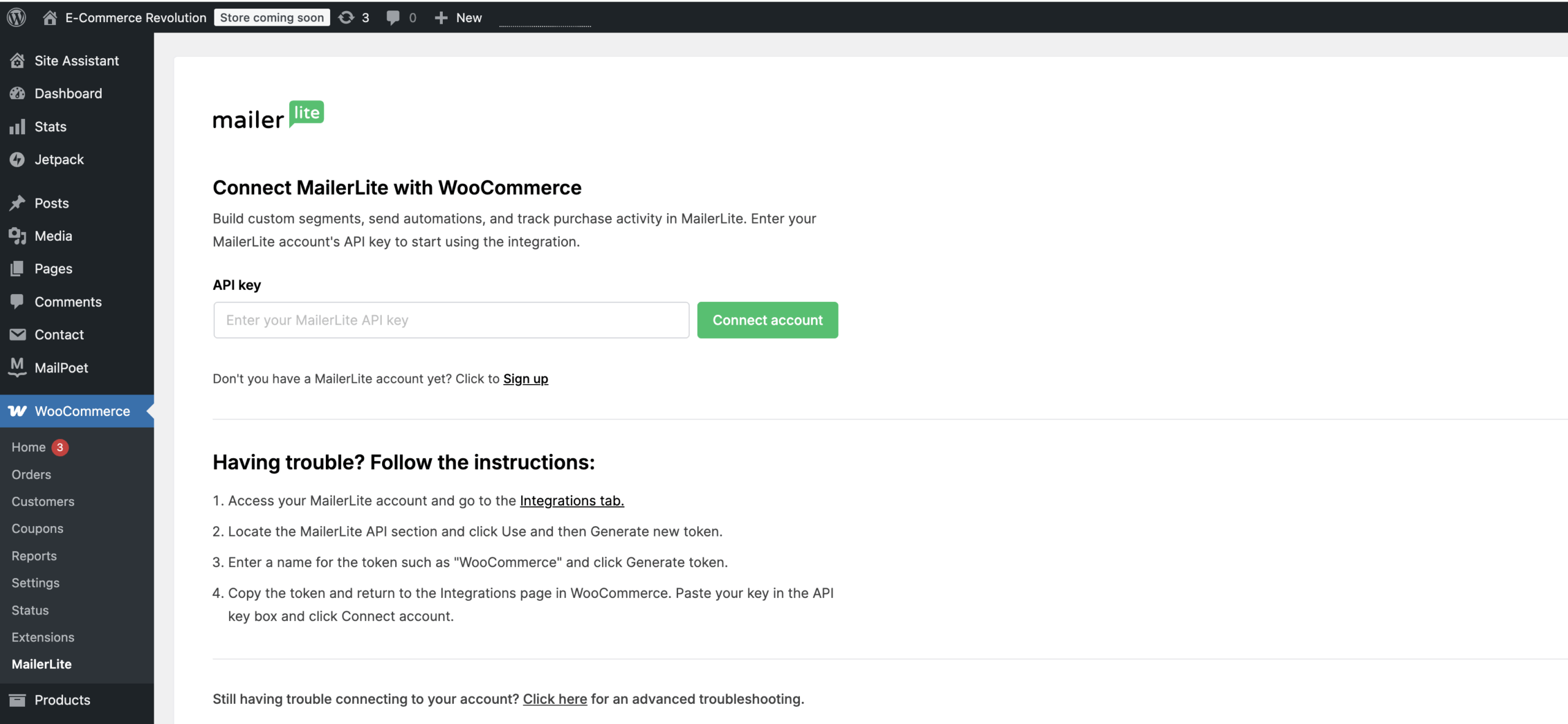Viewport: 1568px width, 724px height.
Task: Open Site Assistant house icon
Action: 17,61
